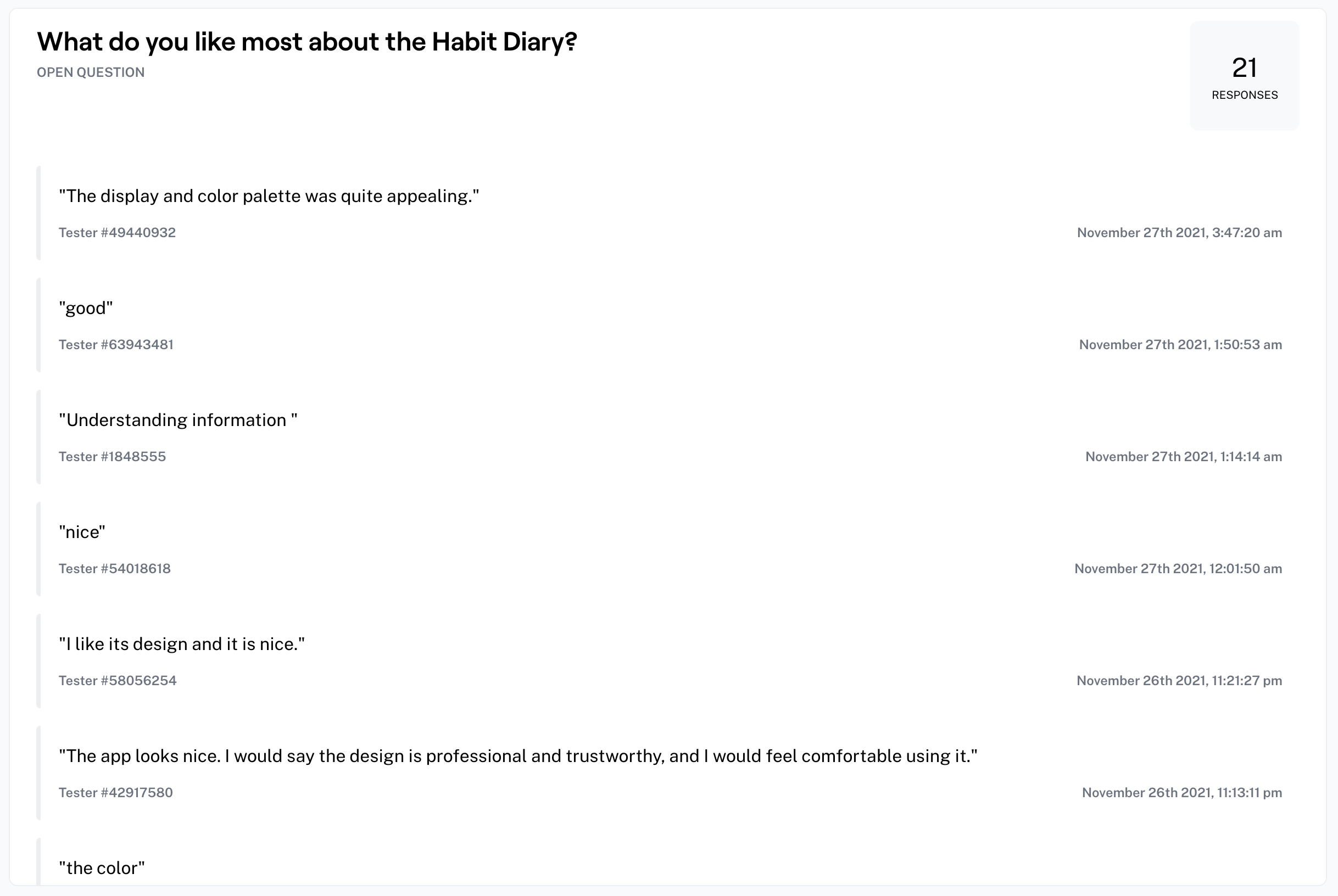Select the 'display and color palette' response
The width and height of the screenshot is (1338, 896).
pyautogui.click(x=269, y=196)
